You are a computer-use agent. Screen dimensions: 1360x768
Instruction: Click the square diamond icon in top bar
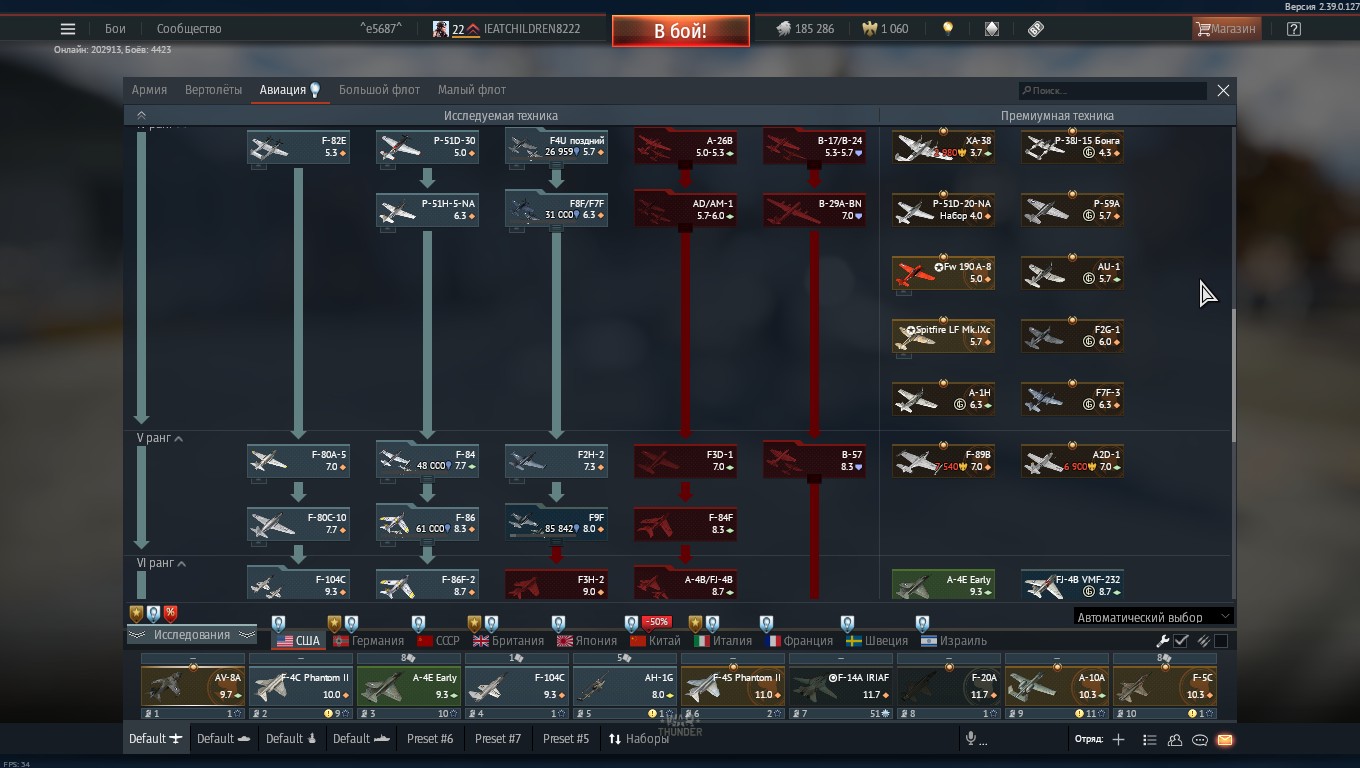point(992,29)
